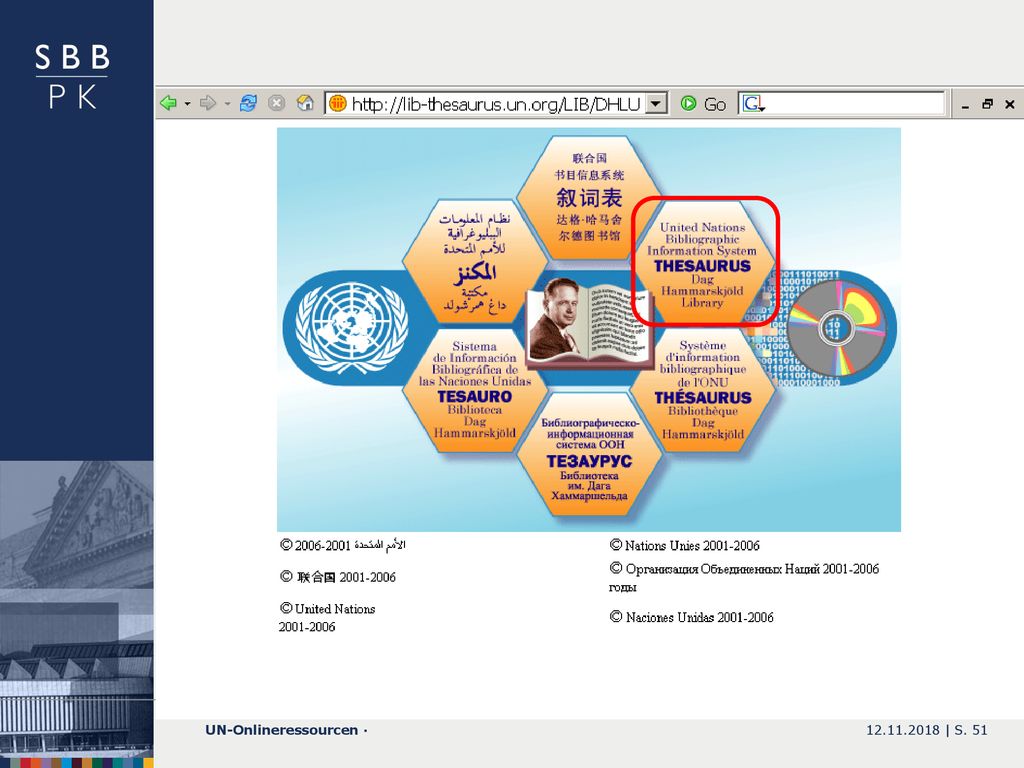
Task: Open the Spanish TESAURO hexagon
Action: (475, 390)
